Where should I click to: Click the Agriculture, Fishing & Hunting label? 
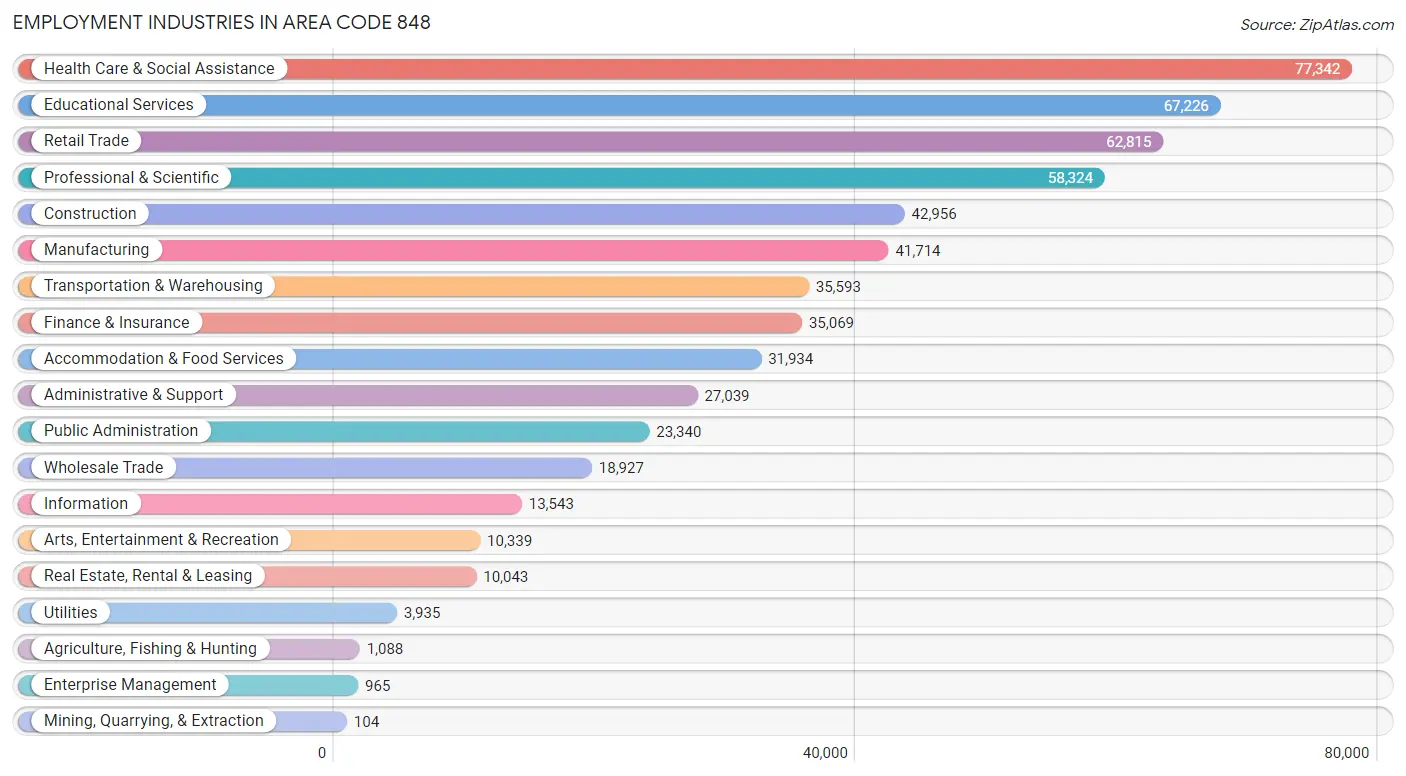point(150,648)
